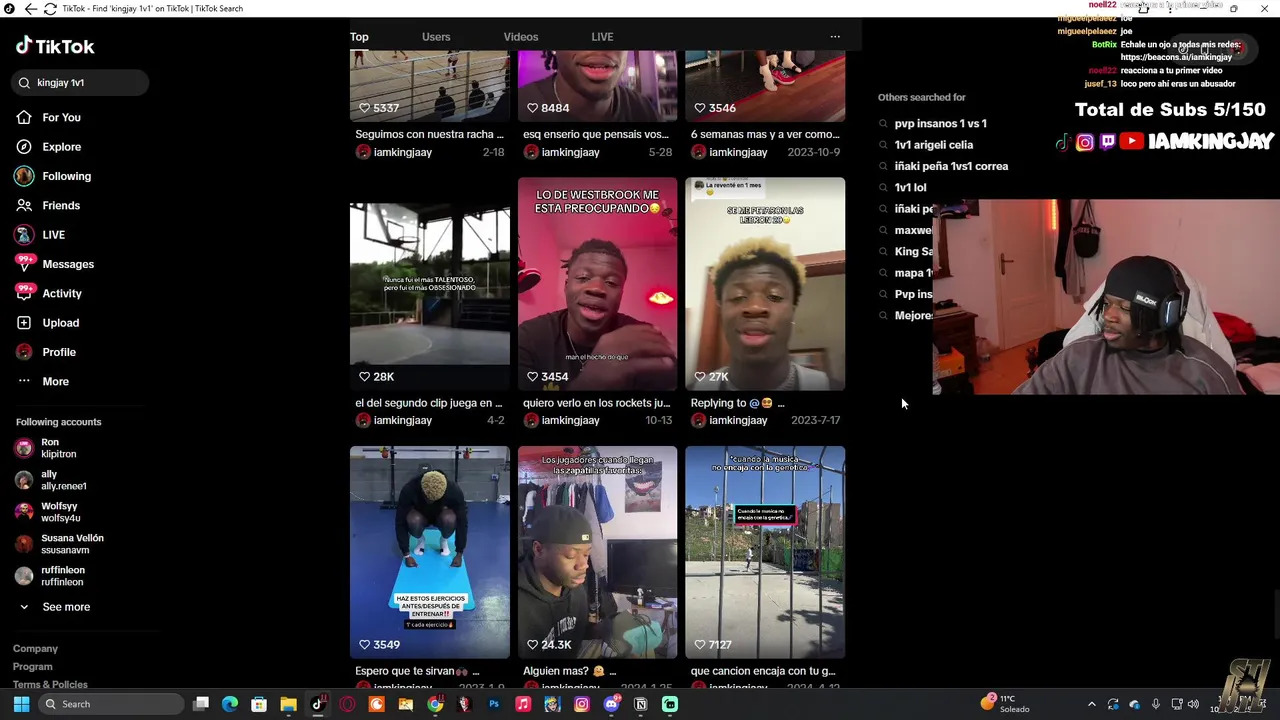The height and width of the screenshot is (720, 1280).
Task: Open the Explore page
Action: click(x=48, y=147)
